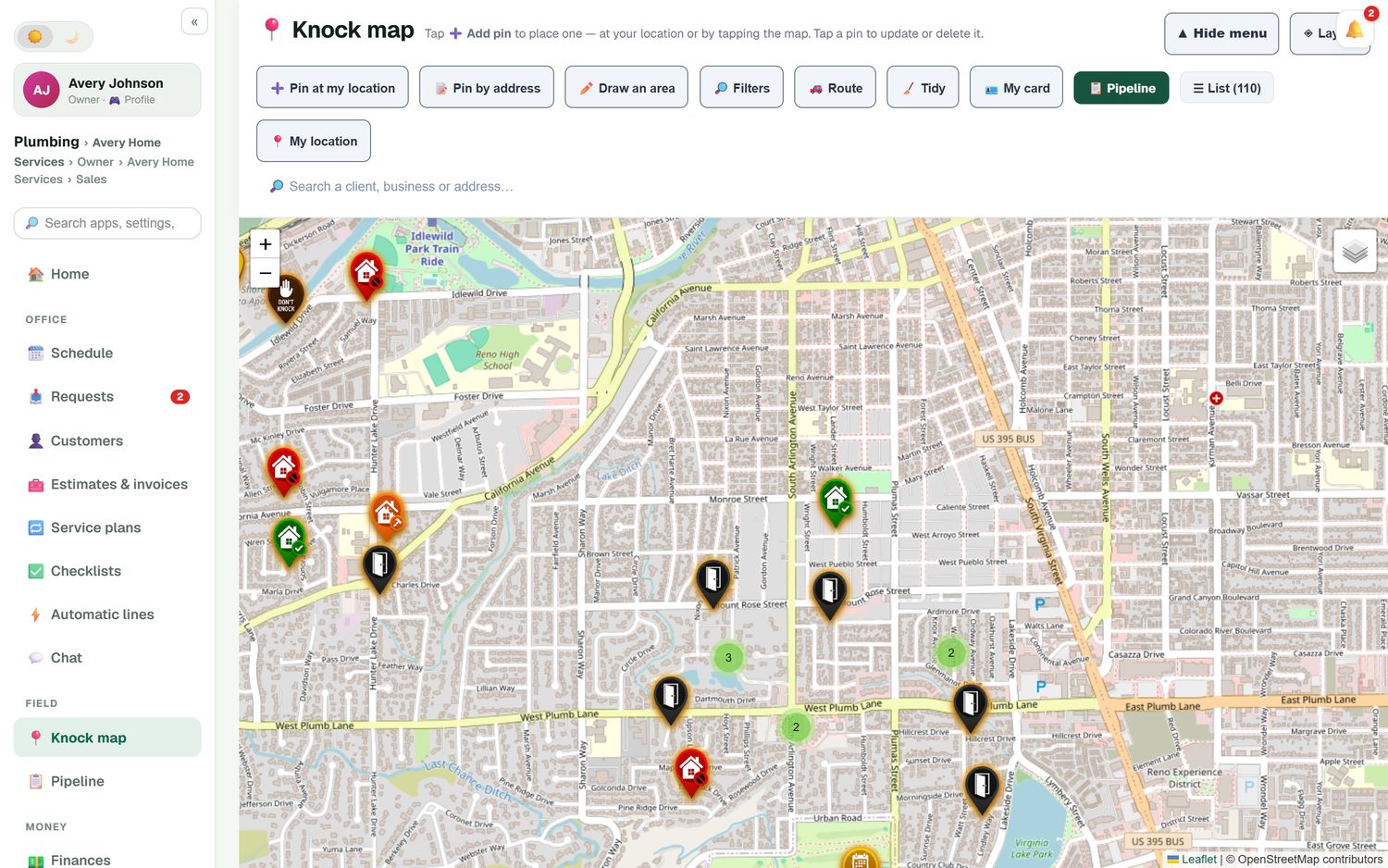Expand cluster marker showing 3
This screenshot has height=868, width=1388.
click(x=728, y=658)
